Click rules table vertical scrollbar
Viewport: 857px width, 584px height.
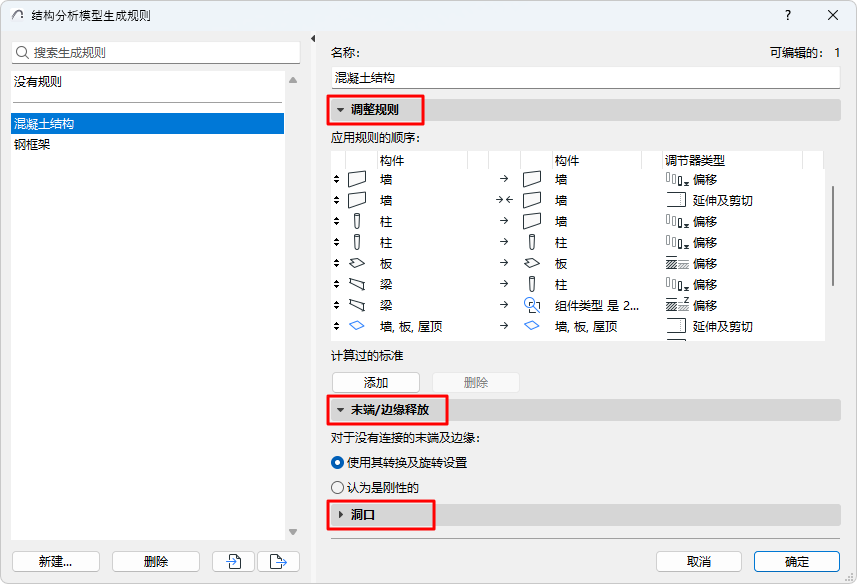tap(832, 235)
